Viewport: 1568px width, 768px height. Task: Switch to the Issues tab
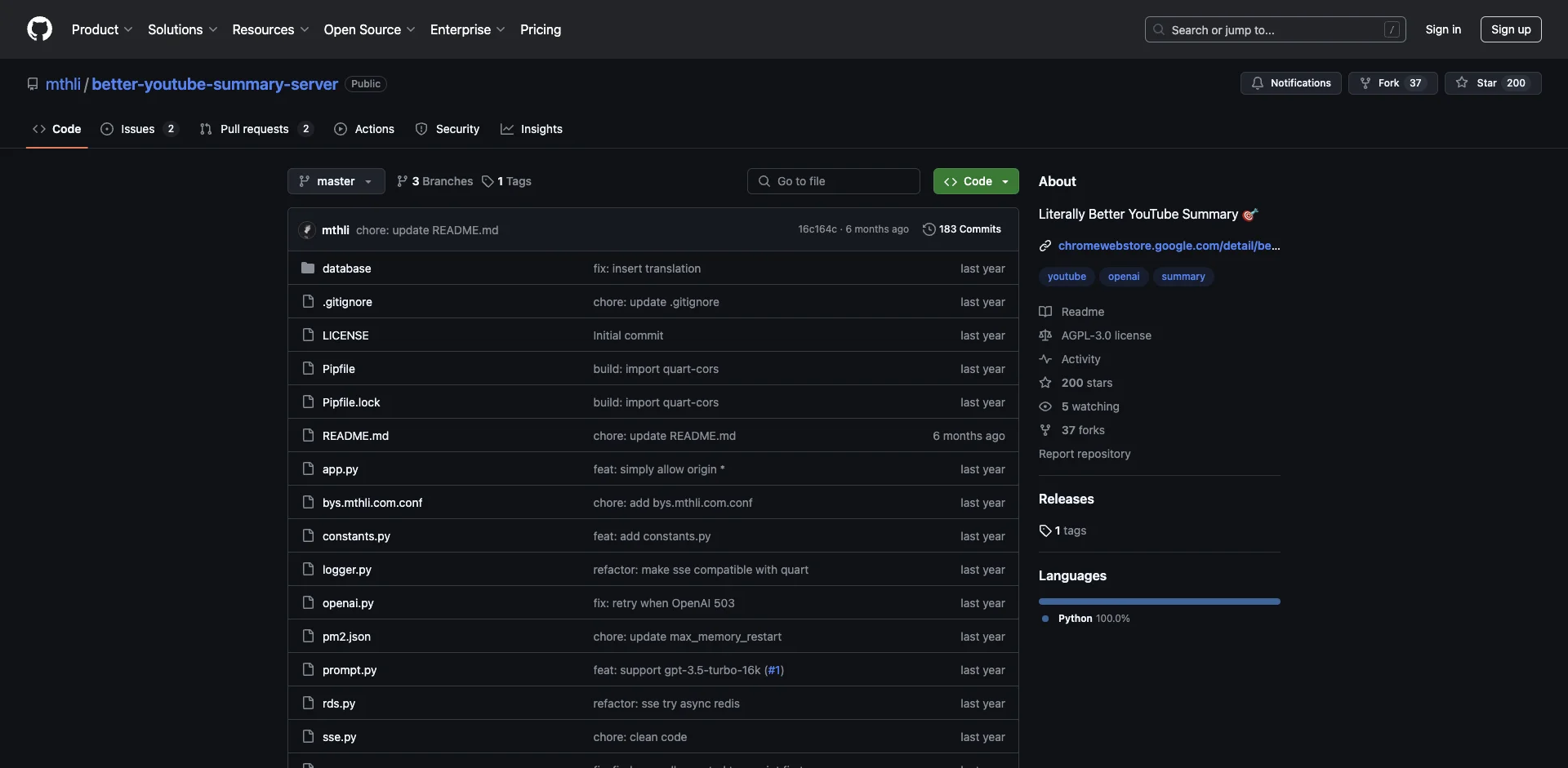(139, 129)
